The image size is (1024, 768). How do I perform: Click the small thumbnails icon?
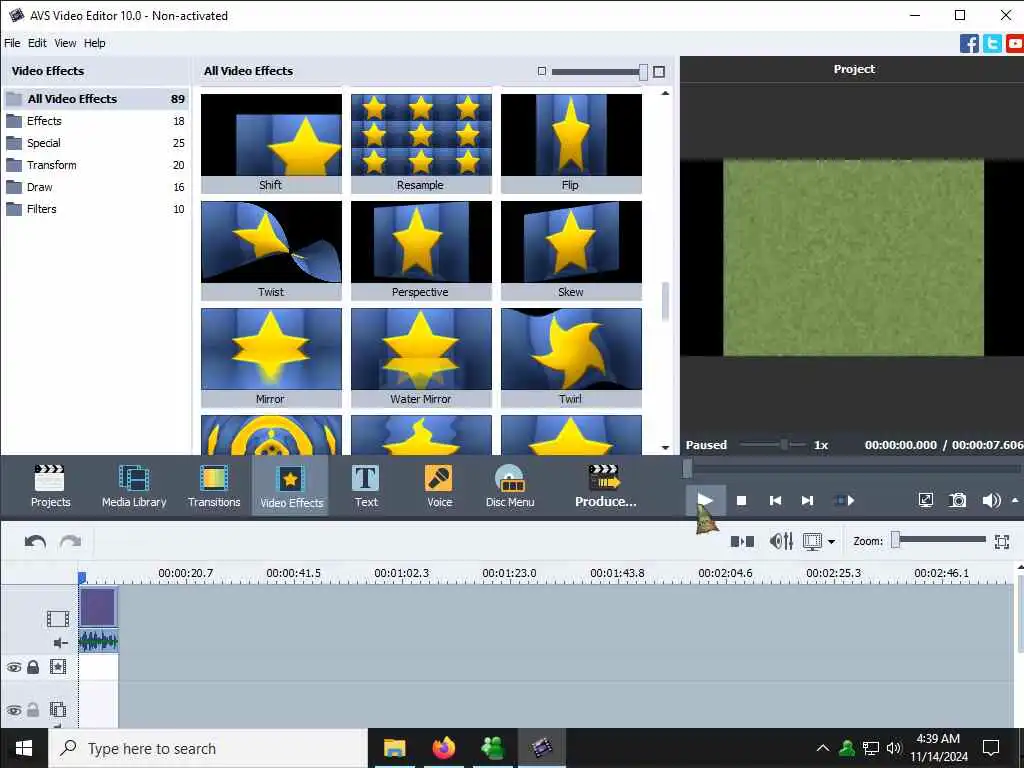541,71
